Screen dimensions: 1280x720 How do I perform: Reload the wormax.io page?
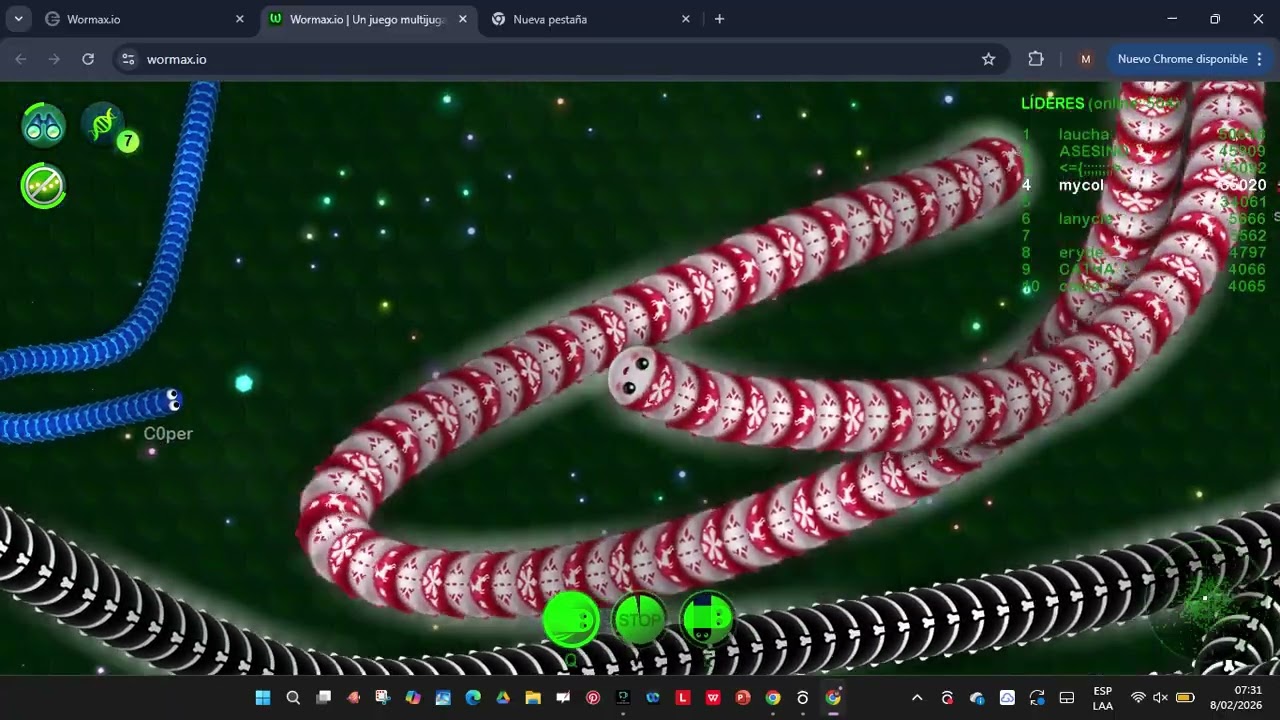88,59
